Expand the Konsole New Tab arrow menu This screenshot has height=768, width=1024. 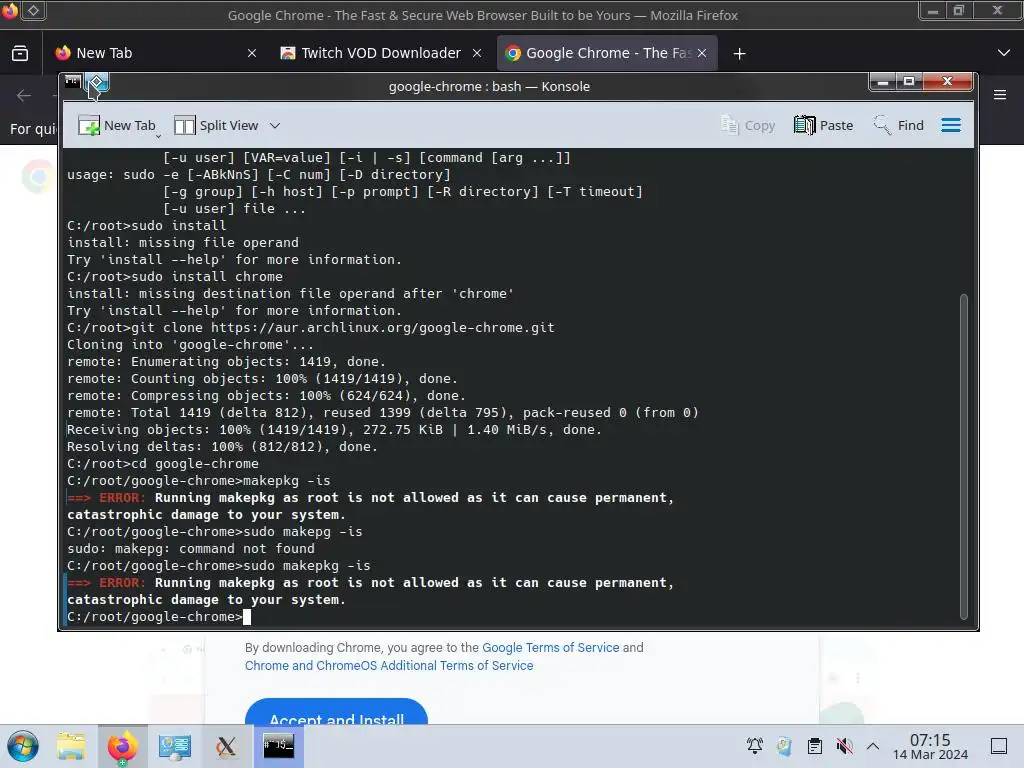tap(159, 136)
